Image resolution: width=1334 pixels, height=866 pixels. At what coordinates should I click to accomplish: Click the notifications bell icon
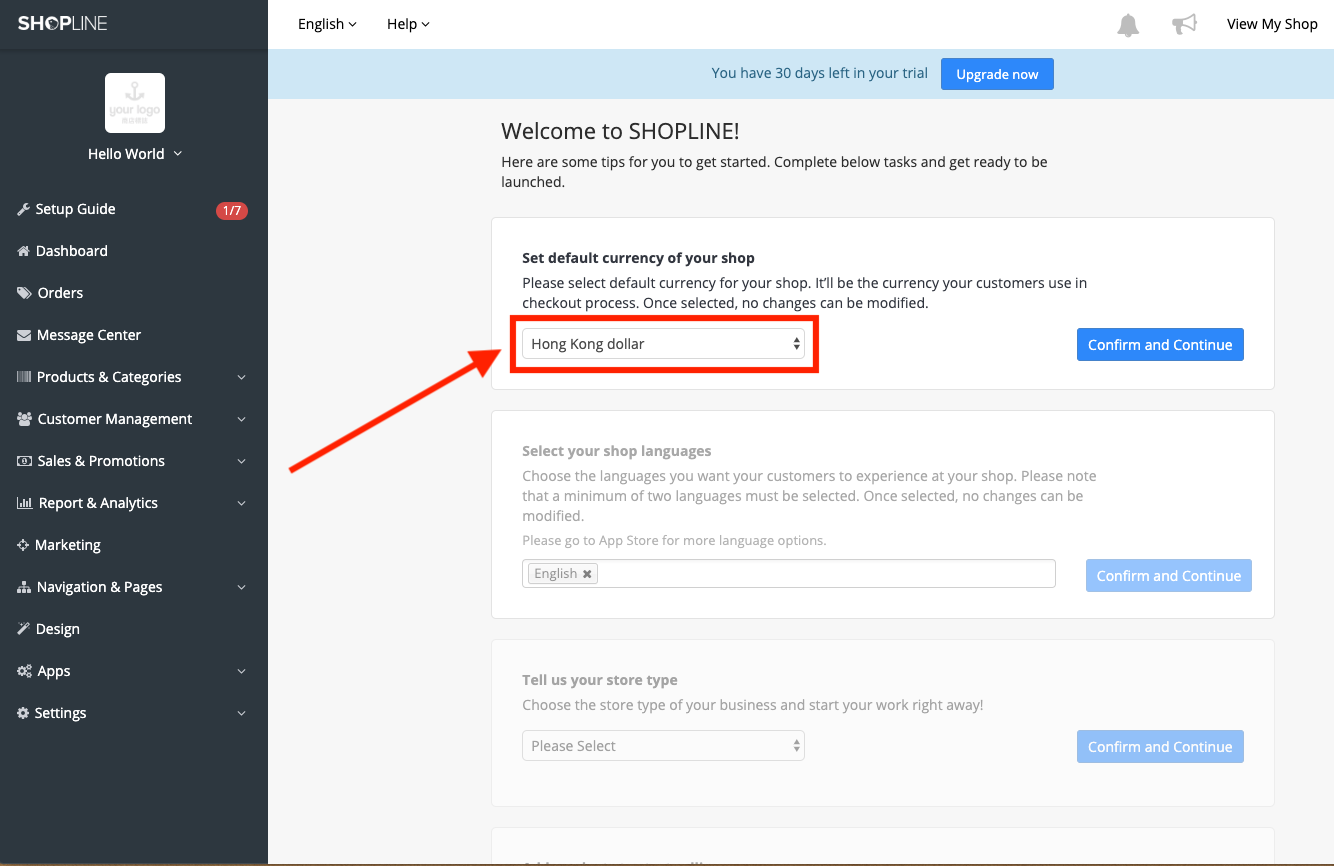click(1128, 24)
